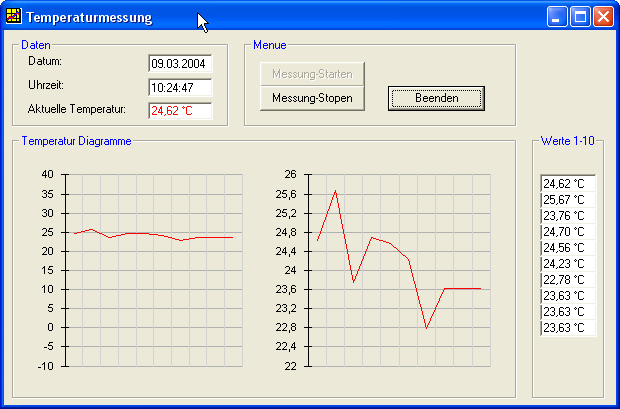Image resolution: width=620 pixels, height=409 pixels.
Task: Click the 24,56 °C value in Werte list
Action: tap(568, 248)
